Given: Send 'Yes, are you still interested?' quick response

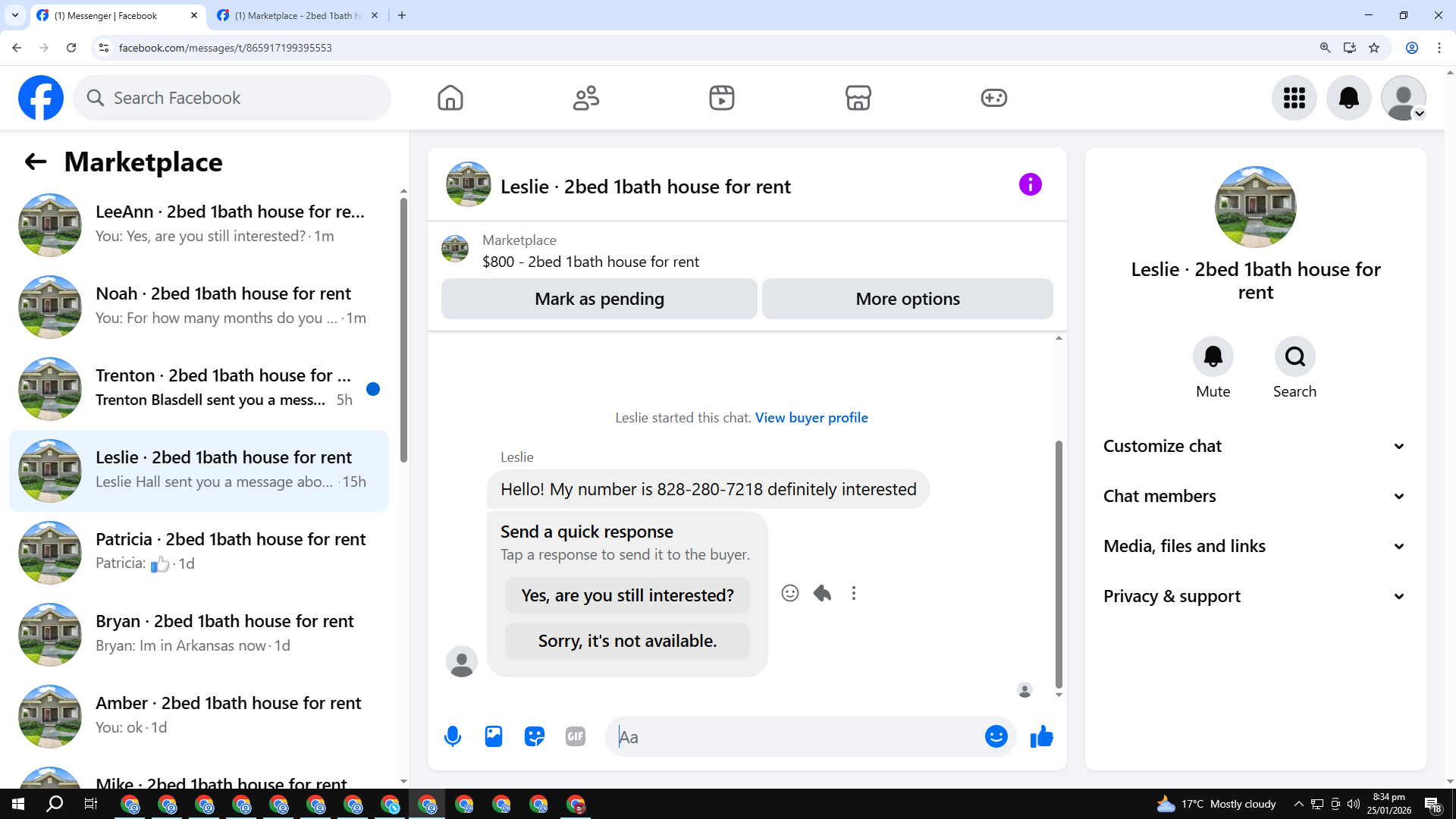Looking at the screenshot, I should 627,595.
